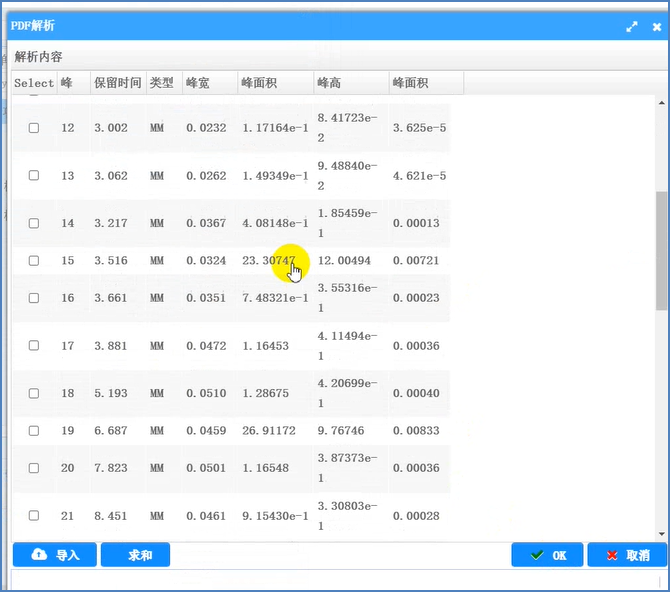Select the checkbox for peak 15
This screenshot has width=670, height=592.
pyautogui.click(x=34, y=260)
